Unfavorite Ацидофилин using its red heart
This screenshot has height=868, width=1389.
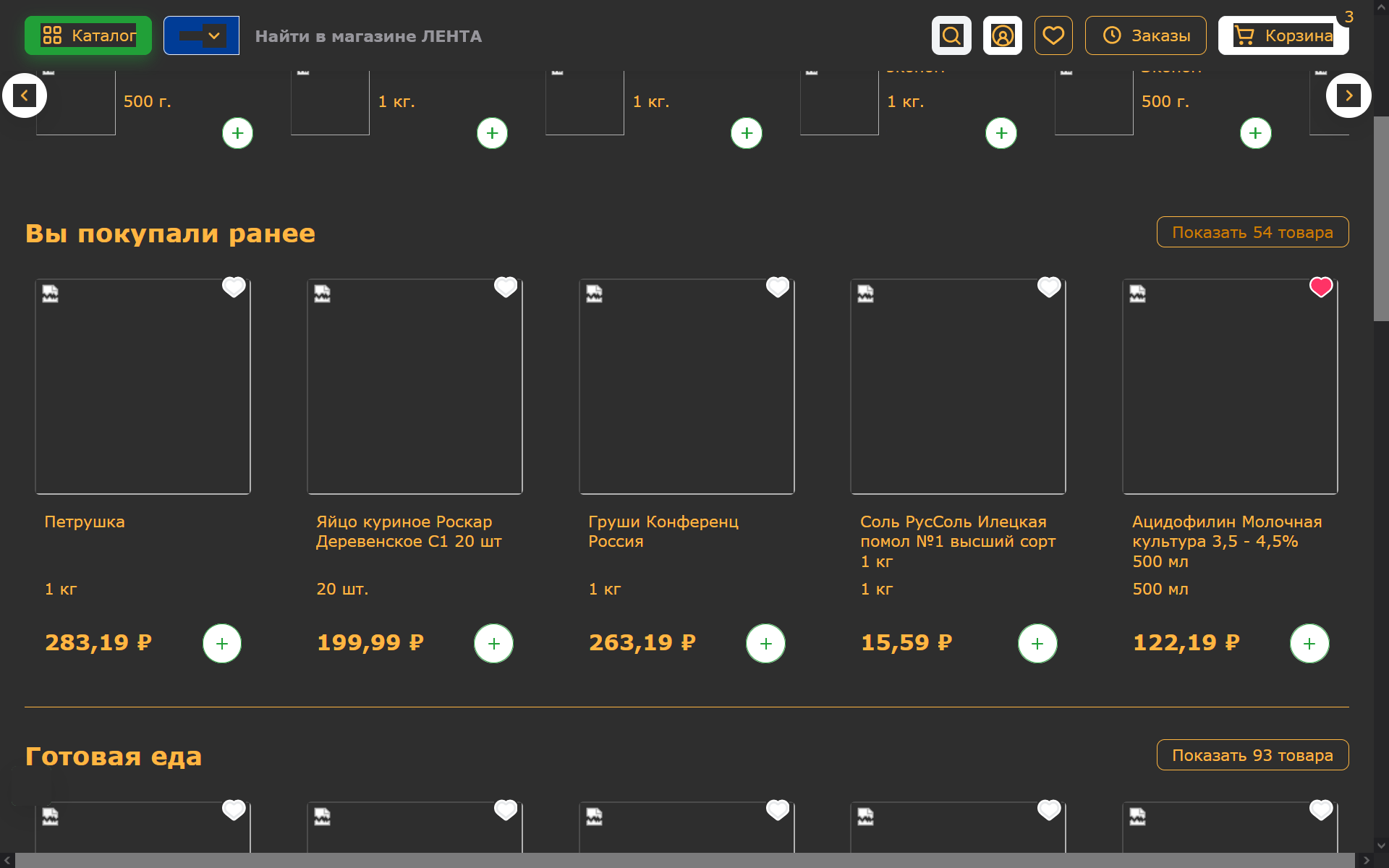pos(1321,287)
